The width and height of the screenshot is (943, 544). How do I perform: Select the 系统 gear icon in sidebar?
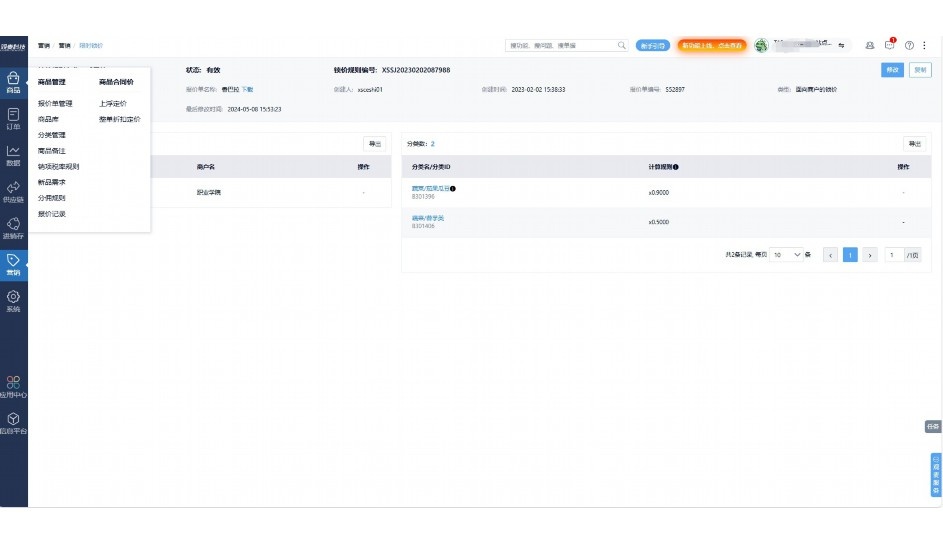(x=13, y=301)
